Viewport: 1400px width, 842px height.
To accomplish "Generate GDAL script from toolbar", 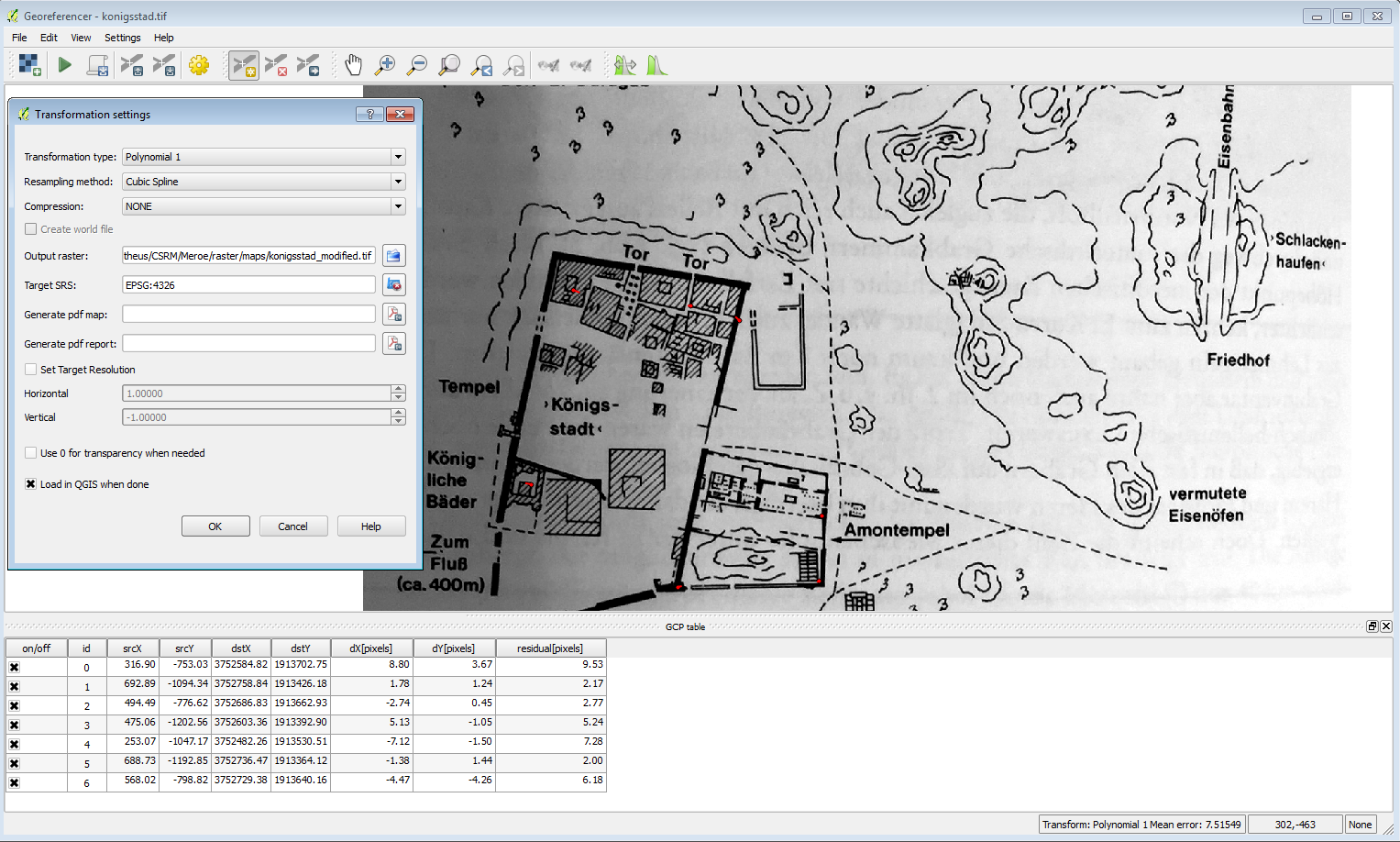I will click(98, 65).
